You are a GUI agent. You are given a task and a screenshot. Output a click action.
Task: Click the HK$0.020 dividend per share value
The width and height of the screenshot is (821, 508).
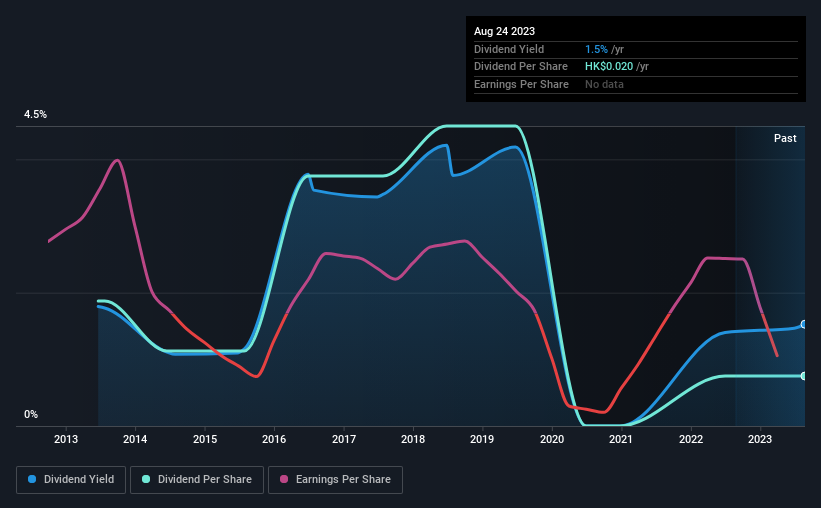(609, 67)
